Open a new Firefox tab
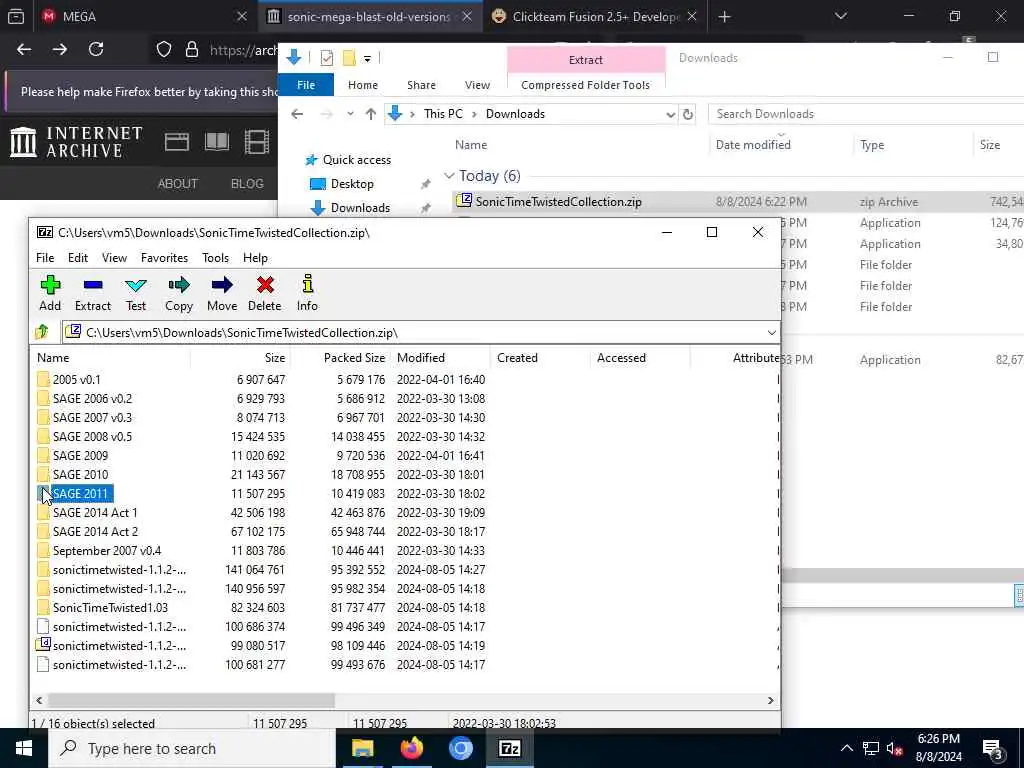 (724, 17)
